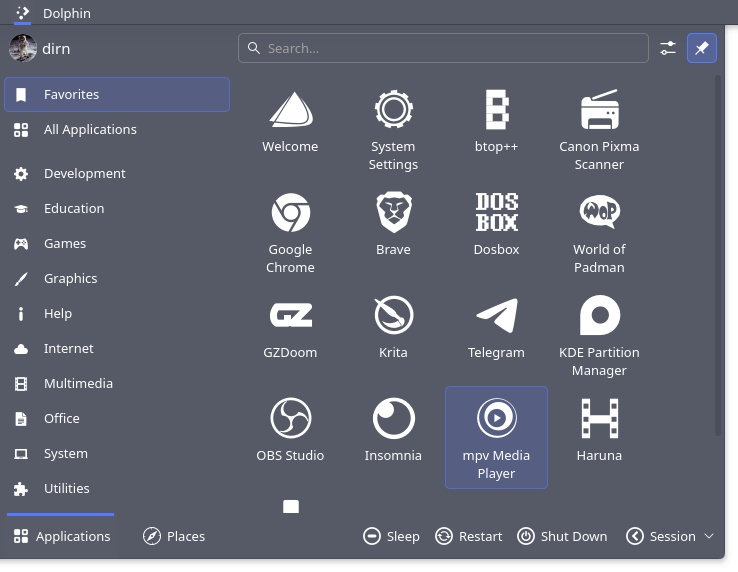Screen dimensions: 738x572
Task: Open KDE Partition Manager
Action: 599,325
